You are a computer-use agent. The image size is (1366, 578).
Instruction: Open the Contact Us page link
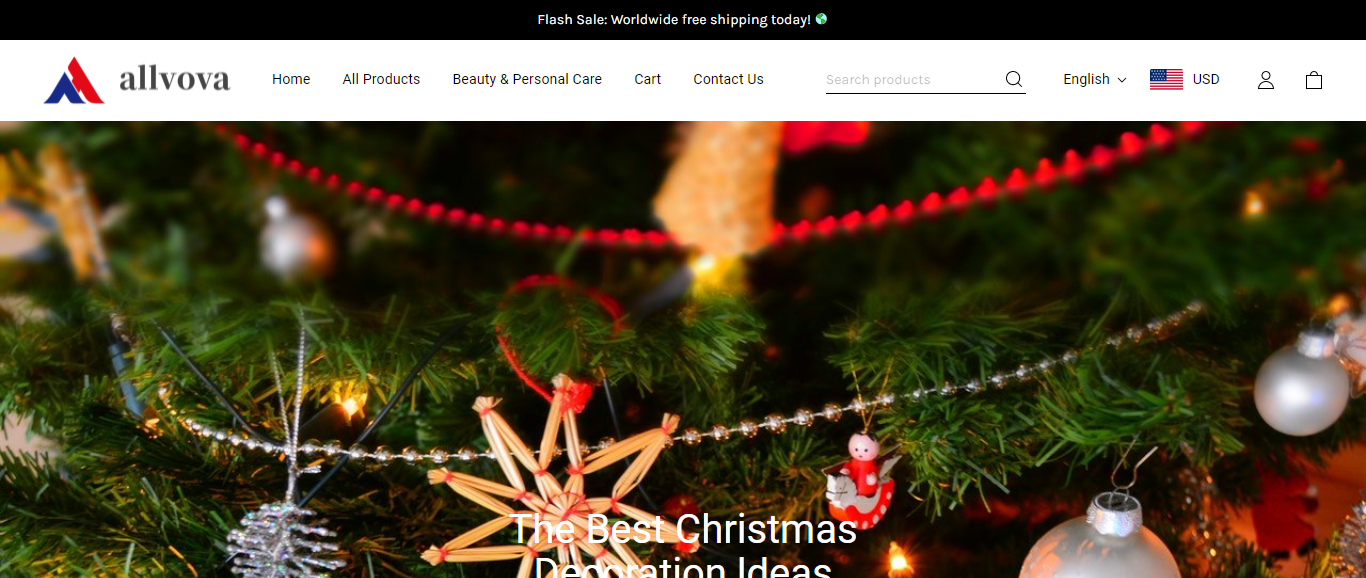click(x=728, y=79)
